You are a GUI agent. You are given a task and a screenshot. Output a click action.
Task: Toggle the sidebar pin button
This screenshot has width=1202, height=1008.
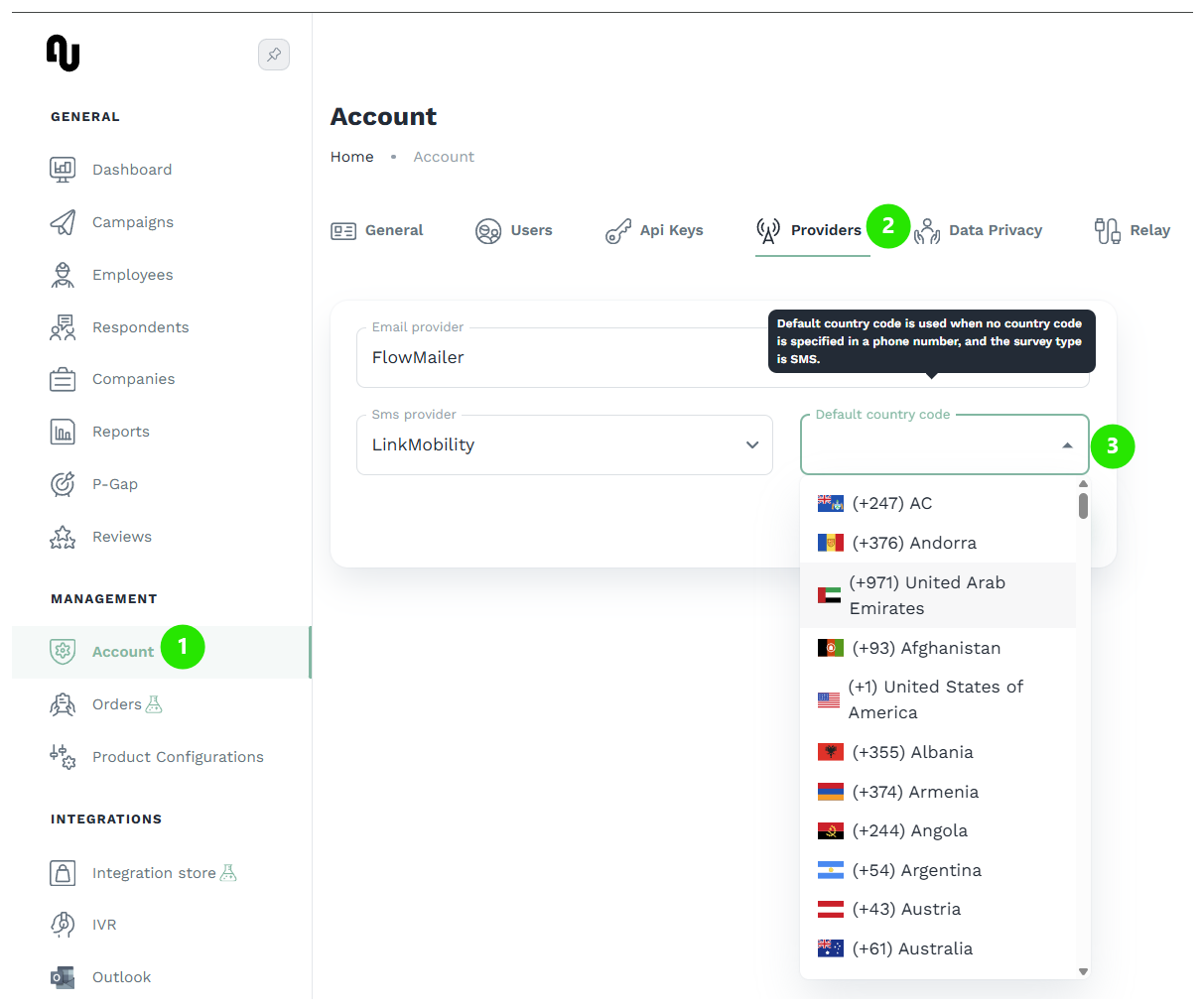[x=274, y=55]
